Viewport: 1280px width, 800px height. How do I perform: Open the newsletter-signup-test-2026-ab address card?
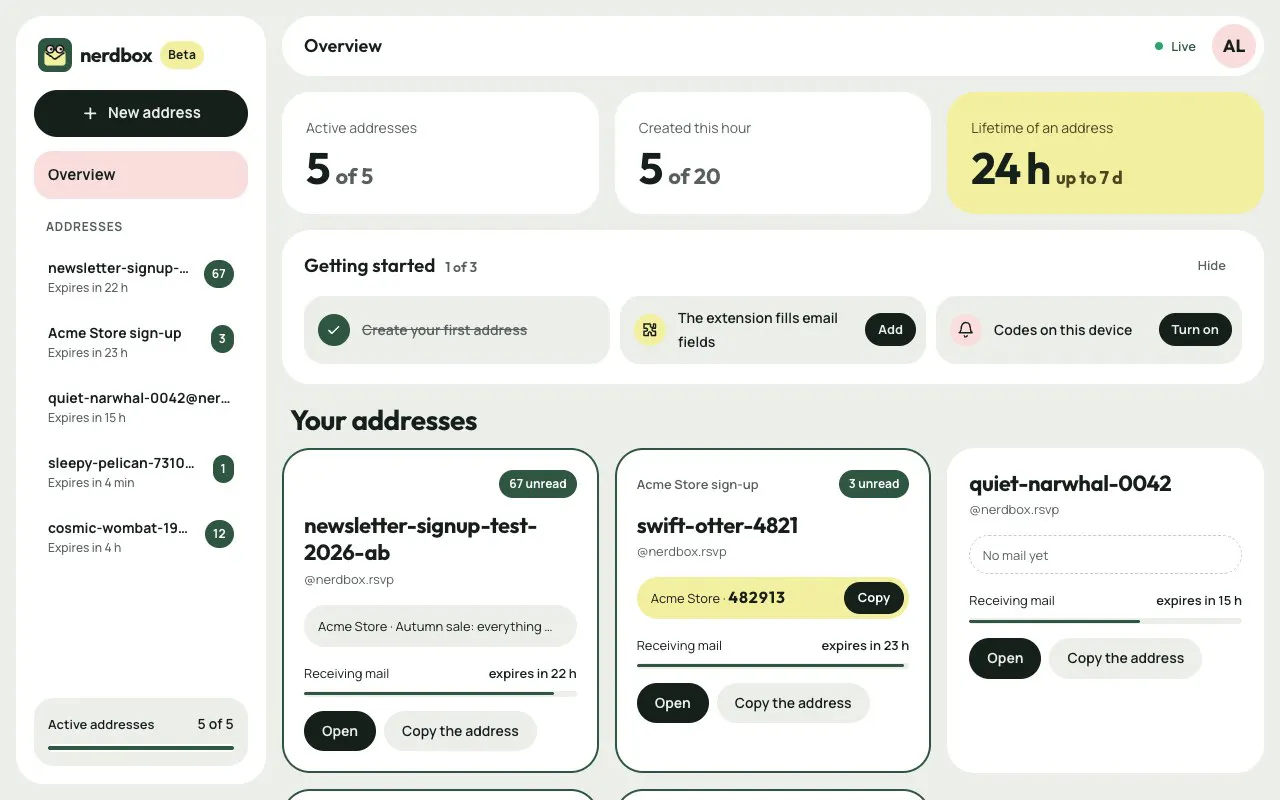click(x=340, y=731)
